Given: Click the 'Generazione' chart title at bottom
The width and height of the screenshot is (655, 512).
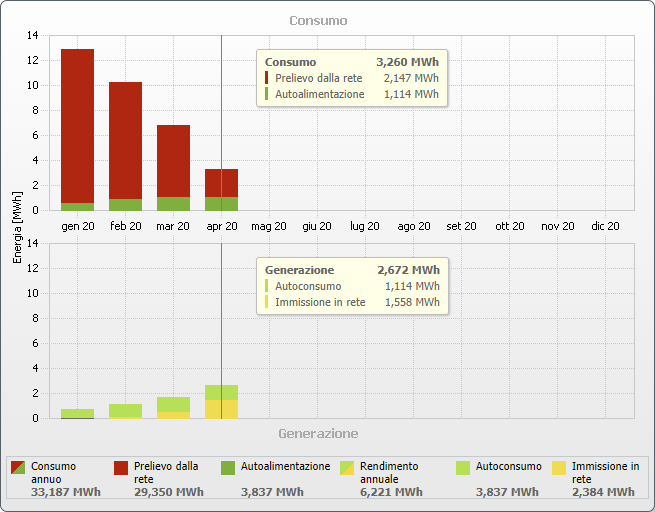Looking at the screenshot, I should point(318,433).
